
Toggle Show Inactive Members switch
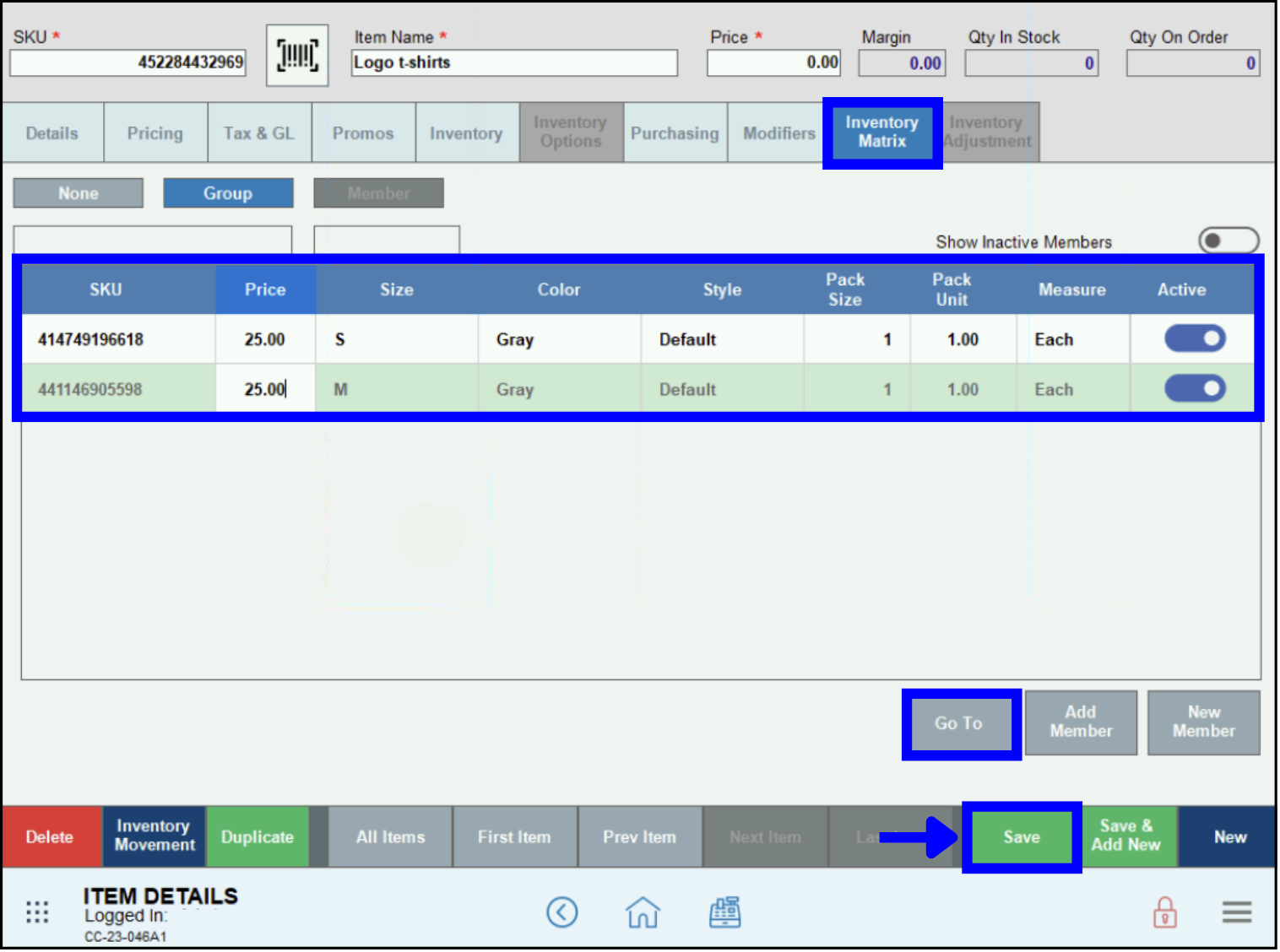[1228, 241]
